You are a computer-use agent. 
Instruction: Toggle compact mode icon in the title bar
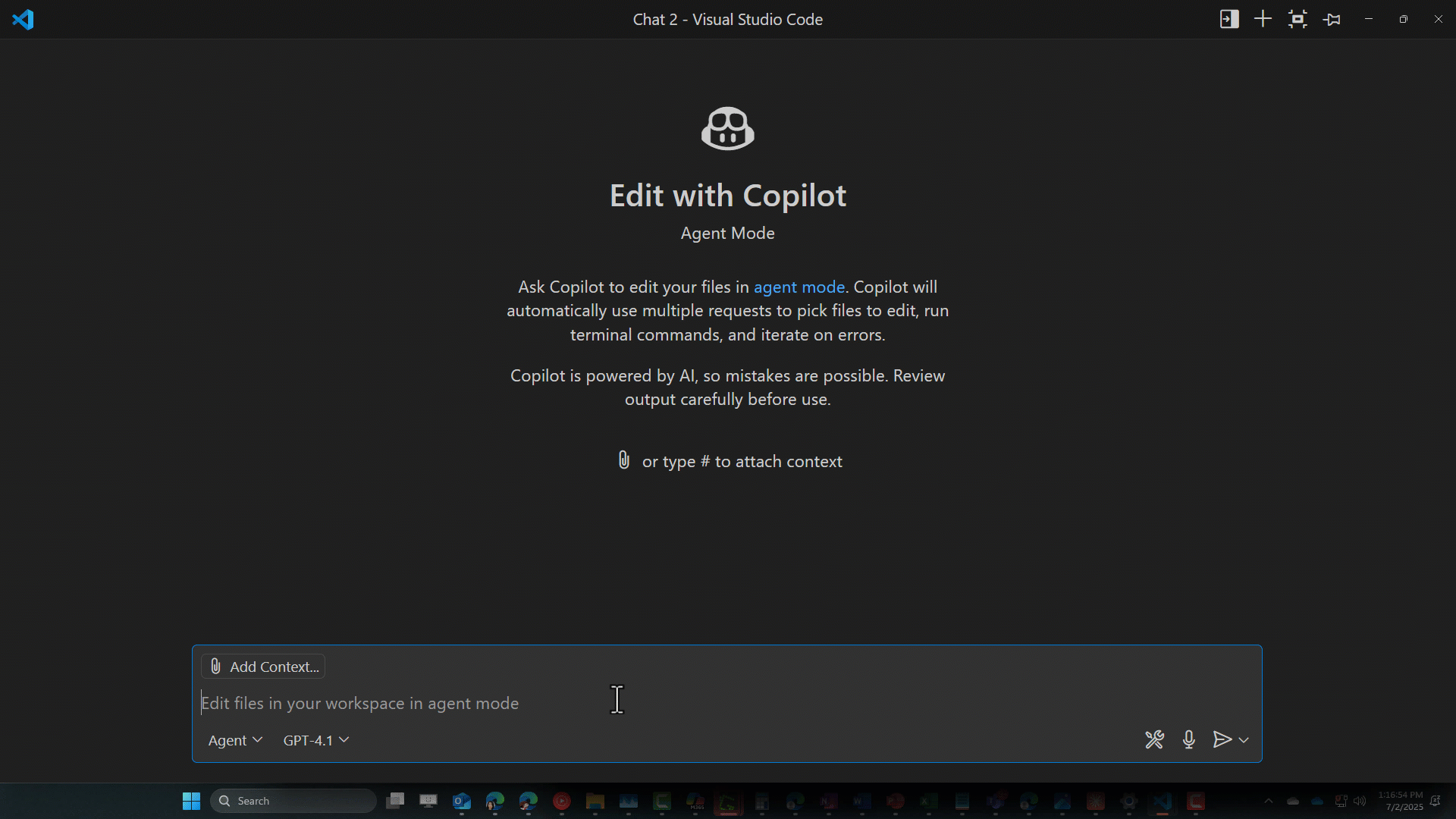click(1298, 20)
